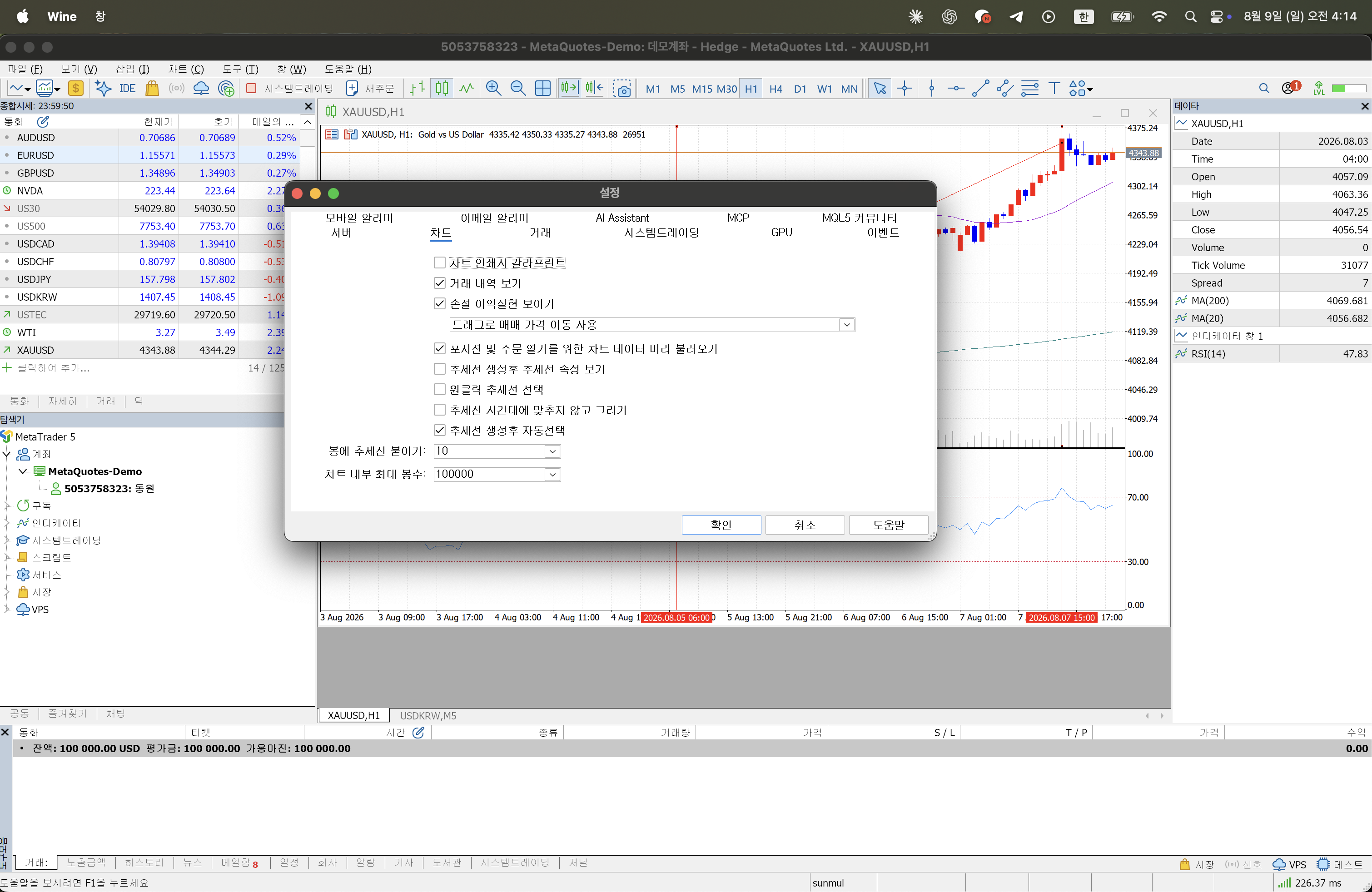Toggle the 시스템트레이딩 algo trading button
This screenshot has height=892, width=1372.
[x=289, y=88]
